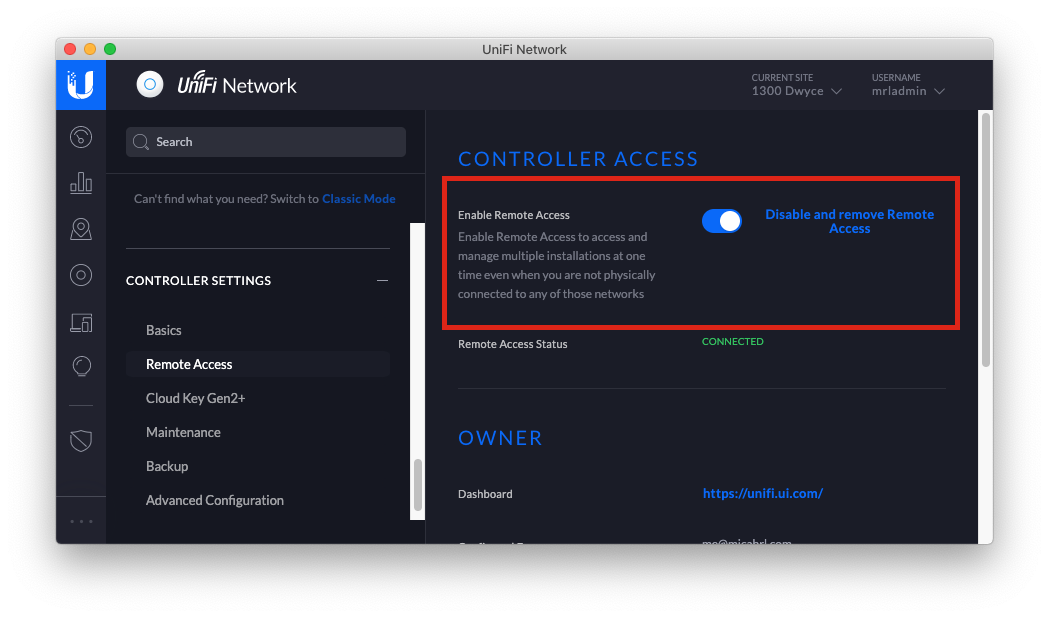Switch to the Backup settings section
The image size is (1049, 618).
[x=167, y=465]
